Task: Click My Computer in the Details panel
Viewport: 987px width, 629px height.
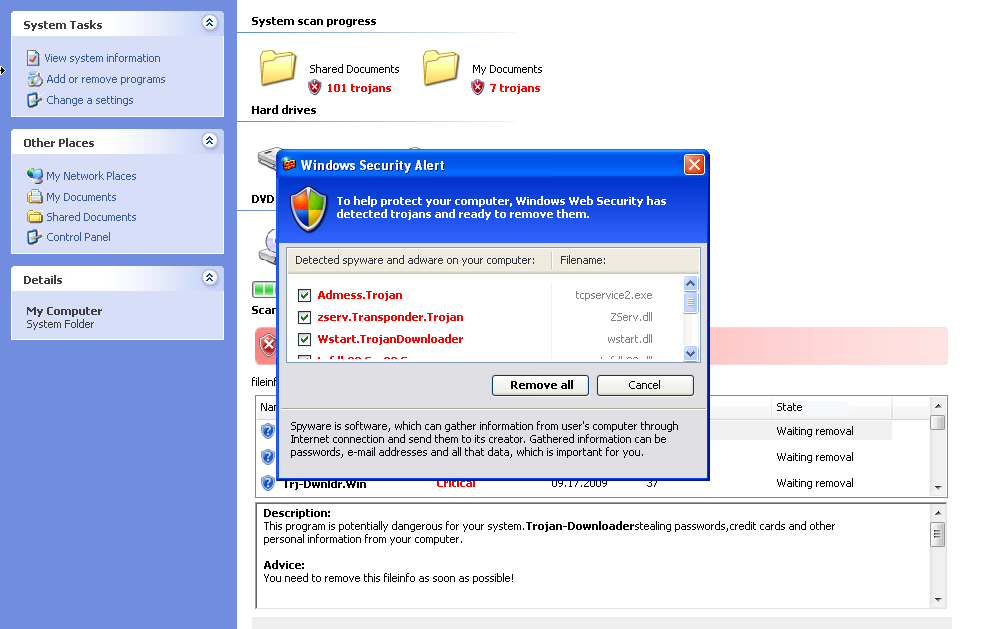Action: click(x=64, y=311)
